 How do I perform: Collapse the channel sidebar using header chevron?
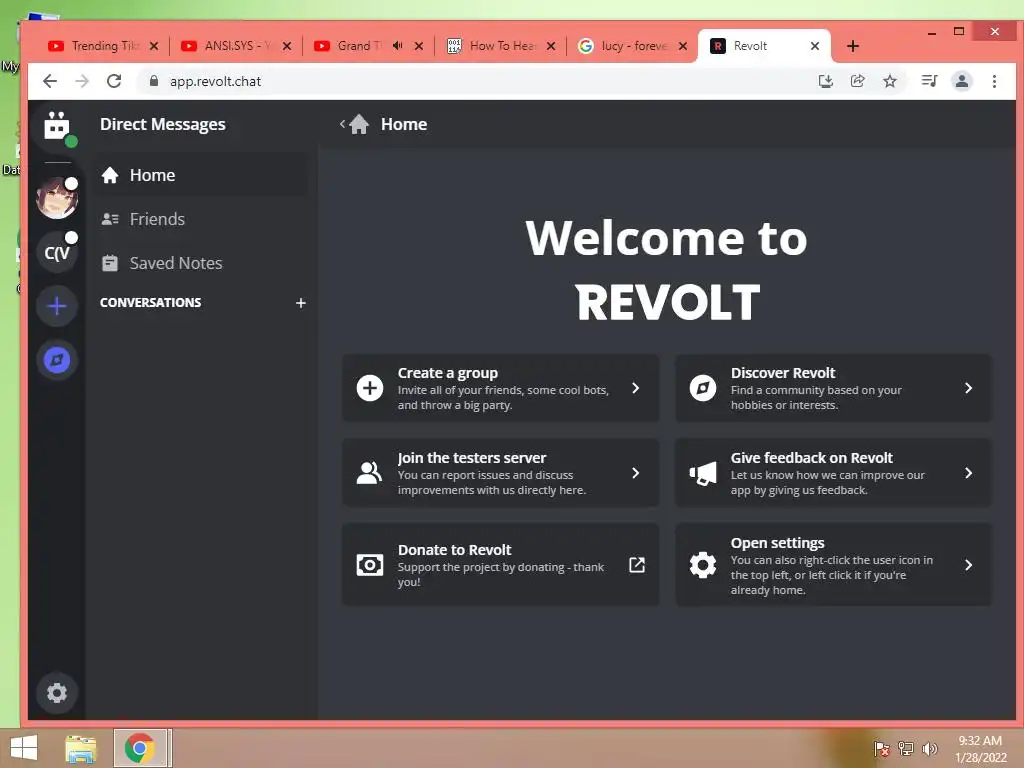pyautogui.click(x=342, y=124)
